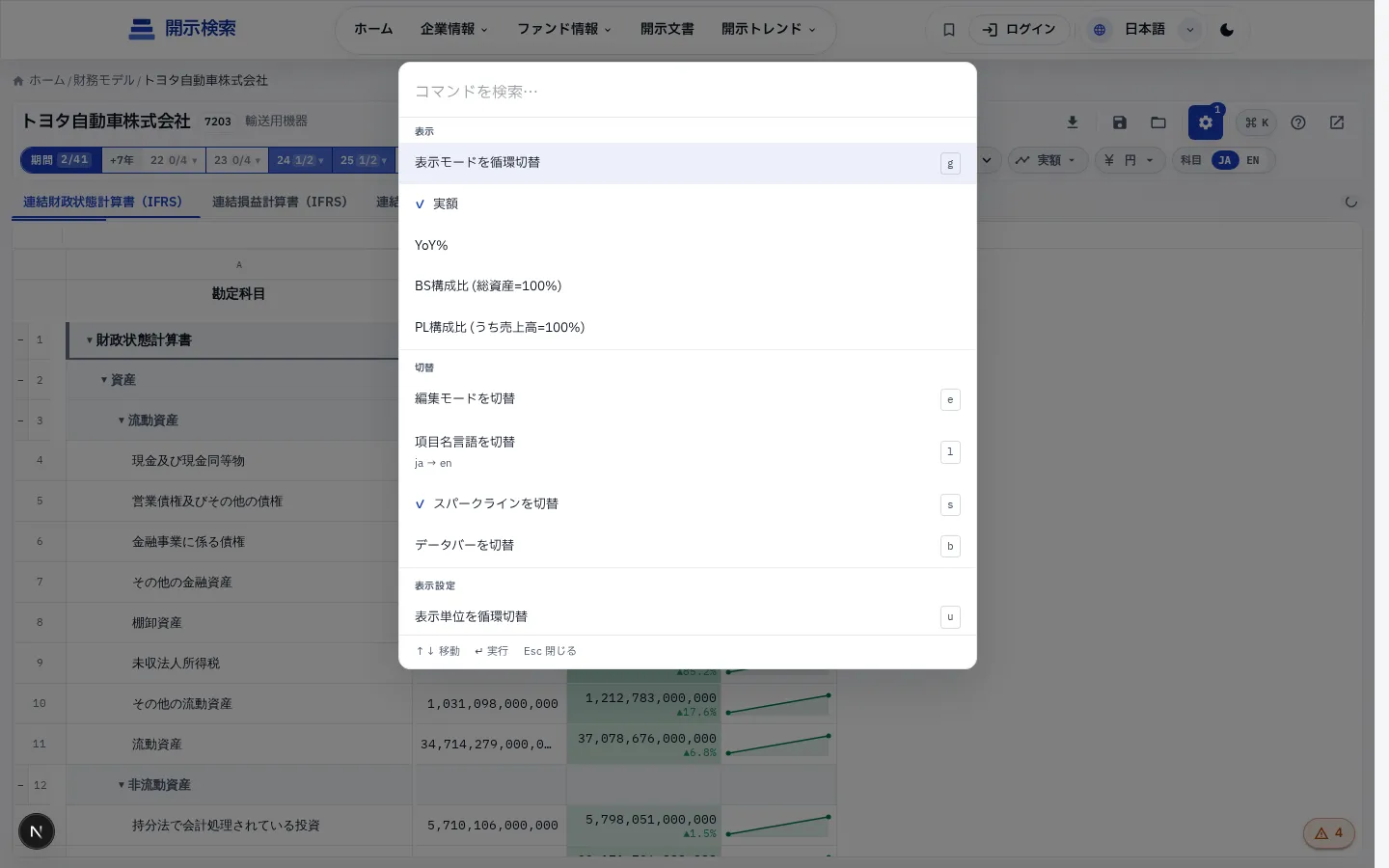Select 実額 display mode
This screenshot has width=1389, height=868.
click(x=688, y=203)
